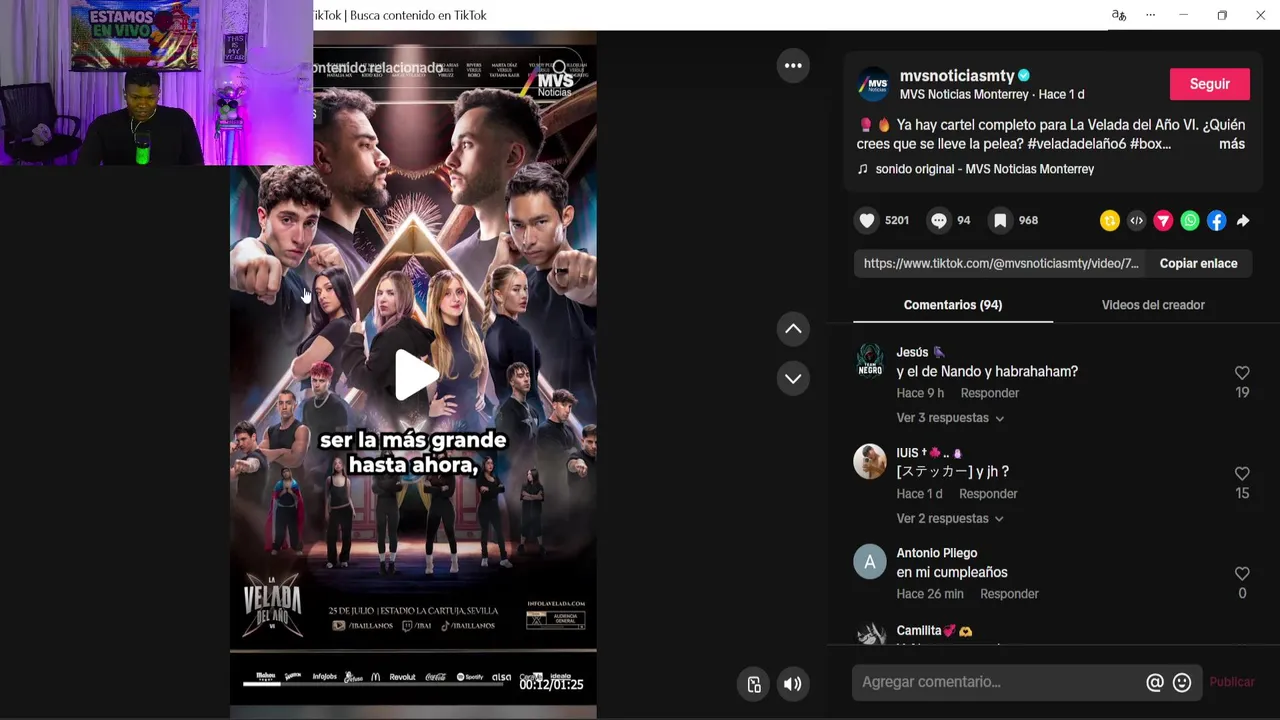Like the video with the heart icon
The height and width of the screenshot is (720, 1280).
click(867, 221)
